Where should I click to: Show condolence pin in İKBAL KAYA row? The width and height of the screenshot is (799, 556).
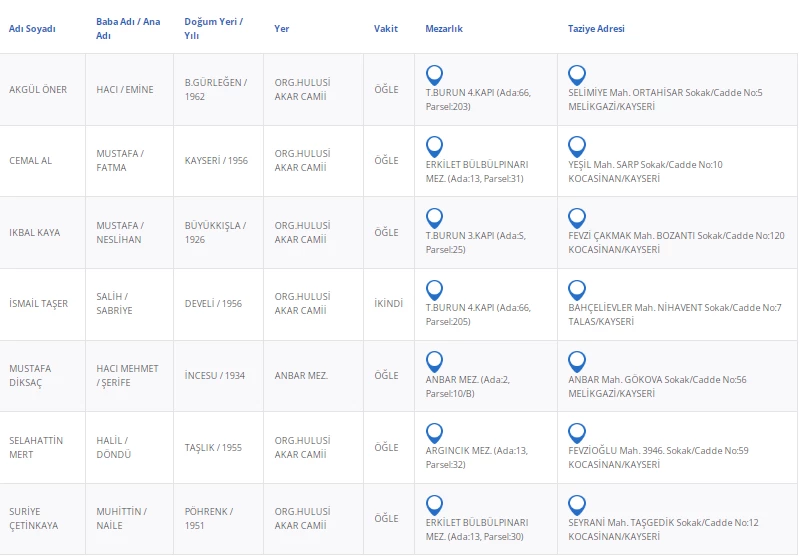[577, 217]
